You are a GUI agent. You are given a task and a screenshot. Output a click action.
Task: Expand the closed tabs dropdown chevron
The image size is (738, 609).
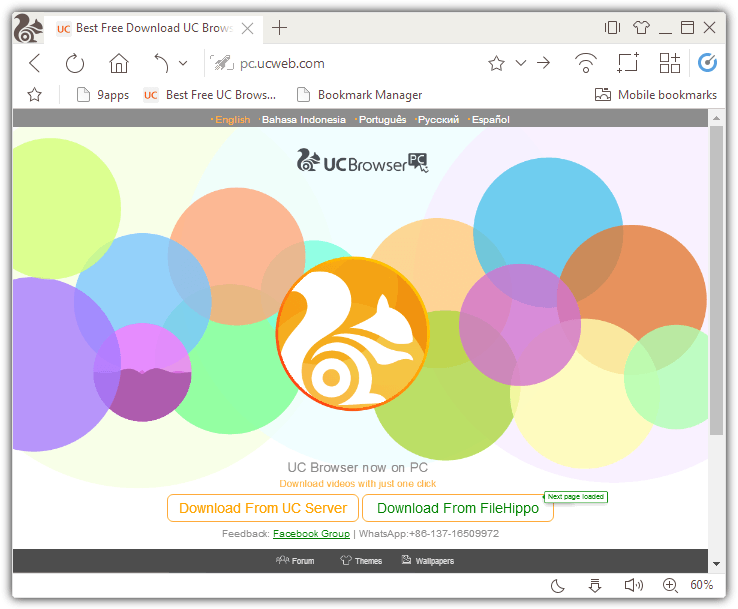[x=183, y=63]
